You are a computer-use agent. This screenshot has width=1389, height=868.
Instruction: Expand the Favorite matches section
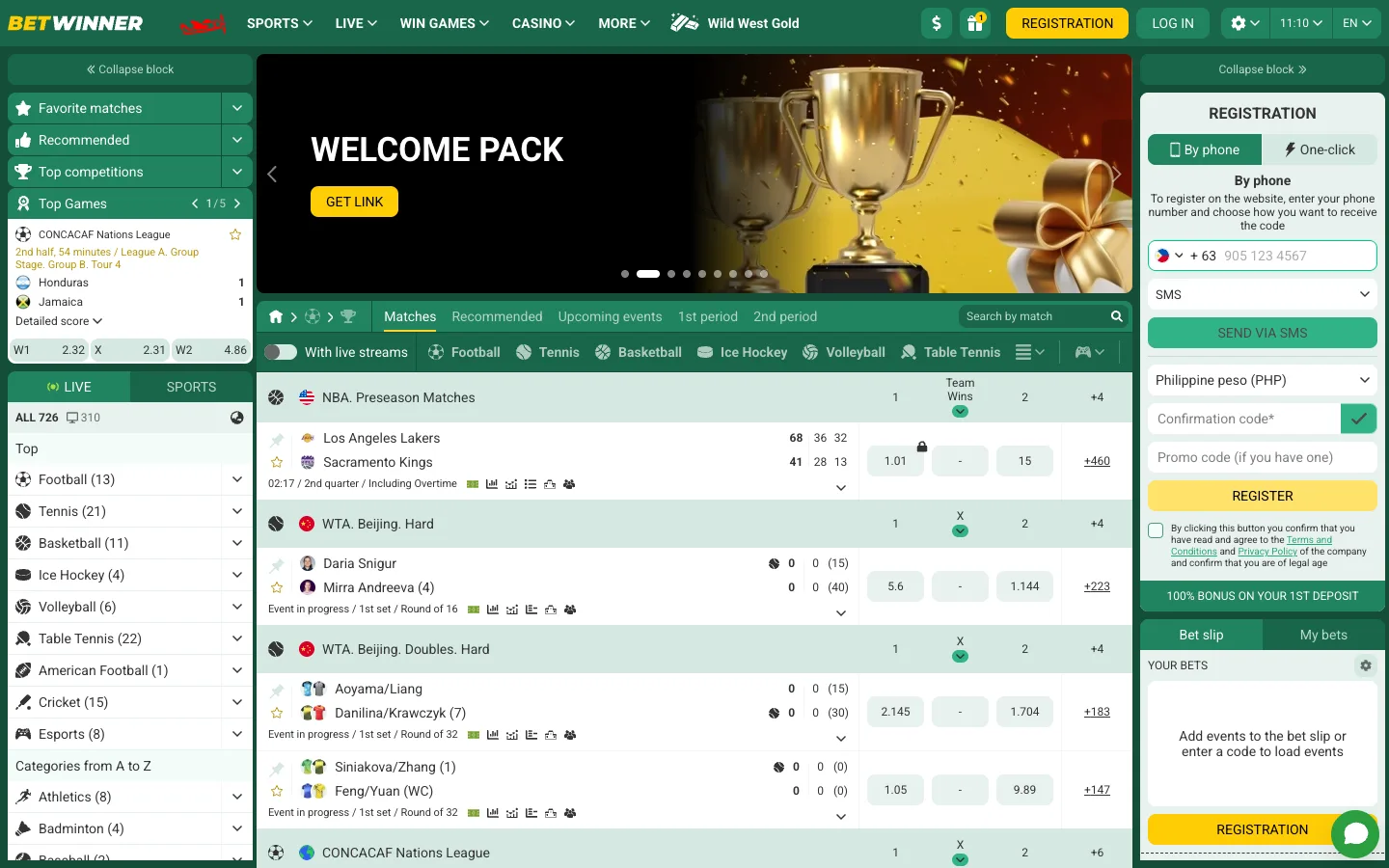(x=236, y=108)
